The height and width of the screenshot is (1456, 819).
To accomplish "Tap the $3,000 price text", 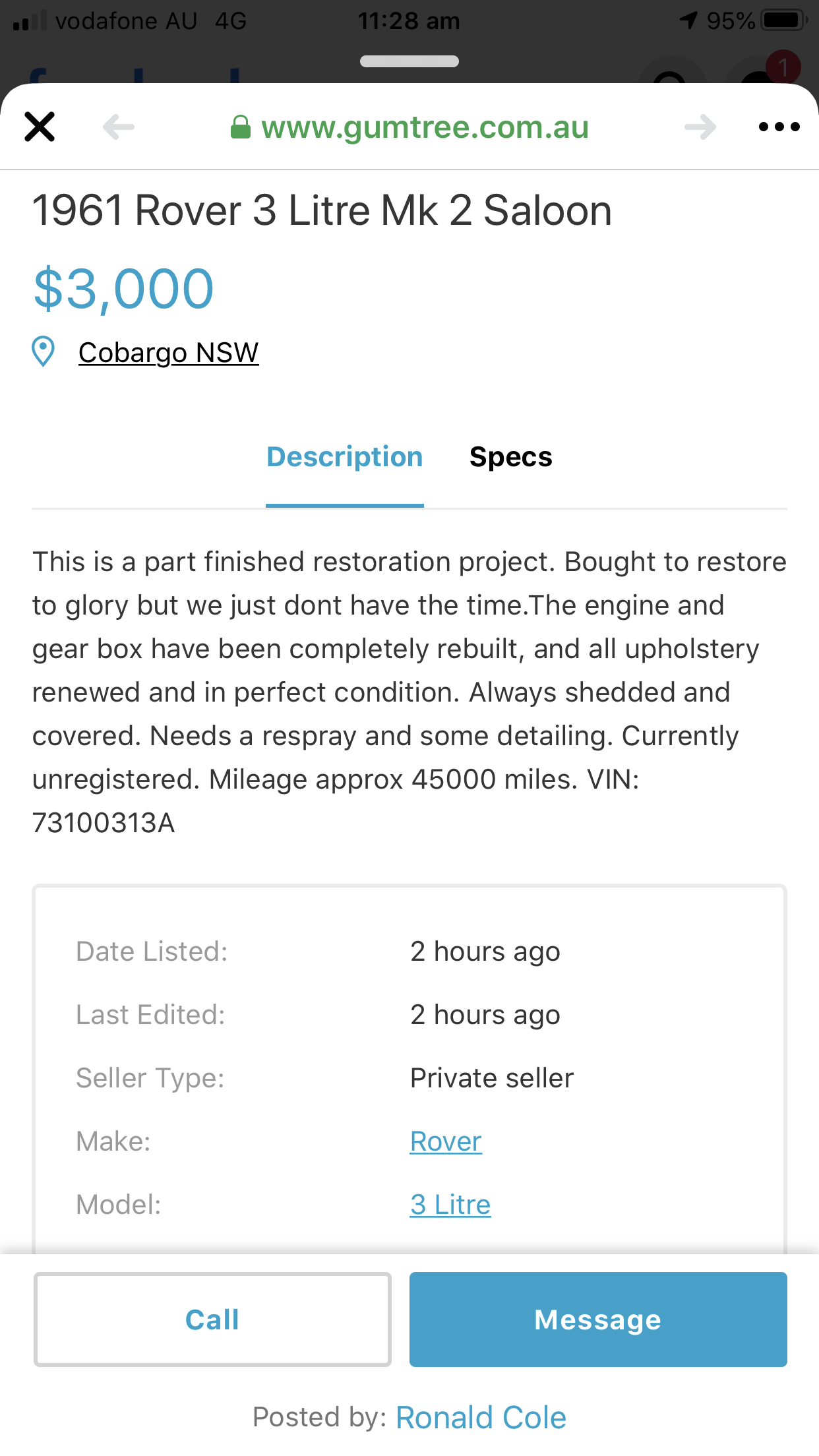I will [x=123, y=288].
